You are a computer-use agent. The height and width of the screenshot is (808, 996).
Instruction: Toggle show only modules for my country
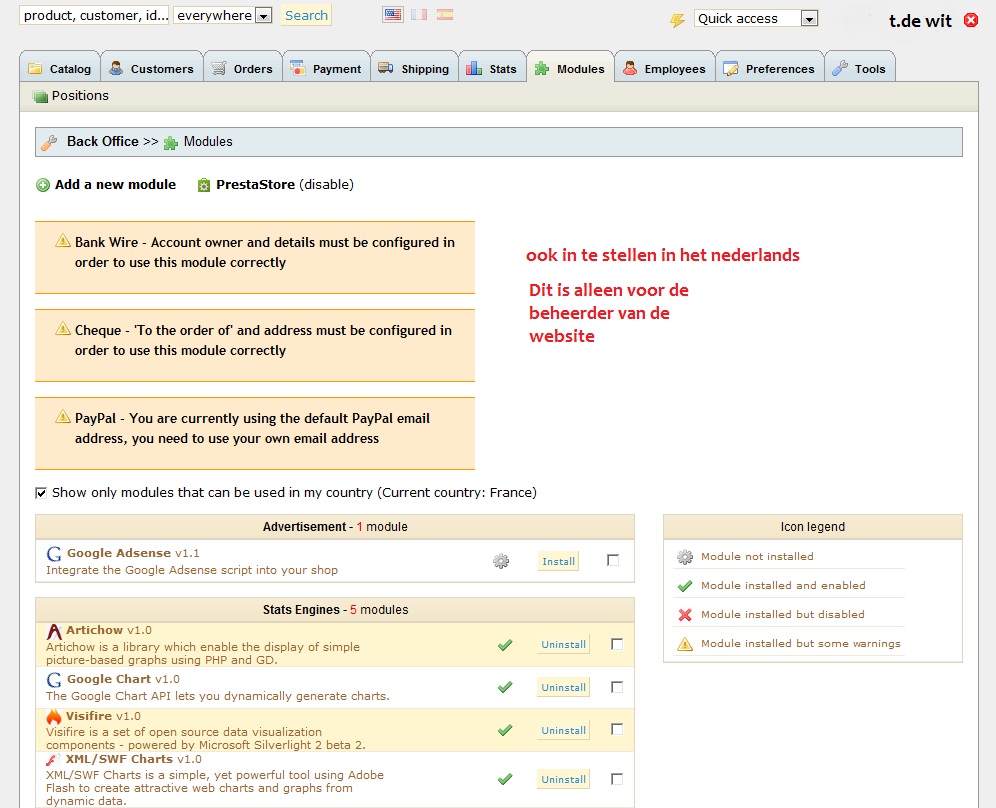pyautogui.click(x=41, y=493)
